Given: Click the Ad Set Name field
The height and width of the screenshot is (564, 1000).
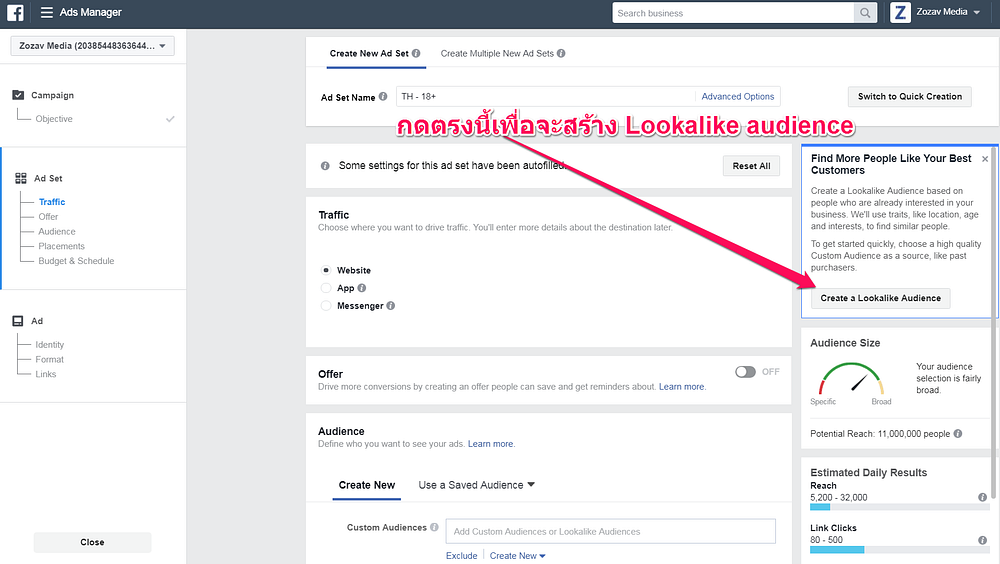Looking at the screenshot, I should click(545, 96).
